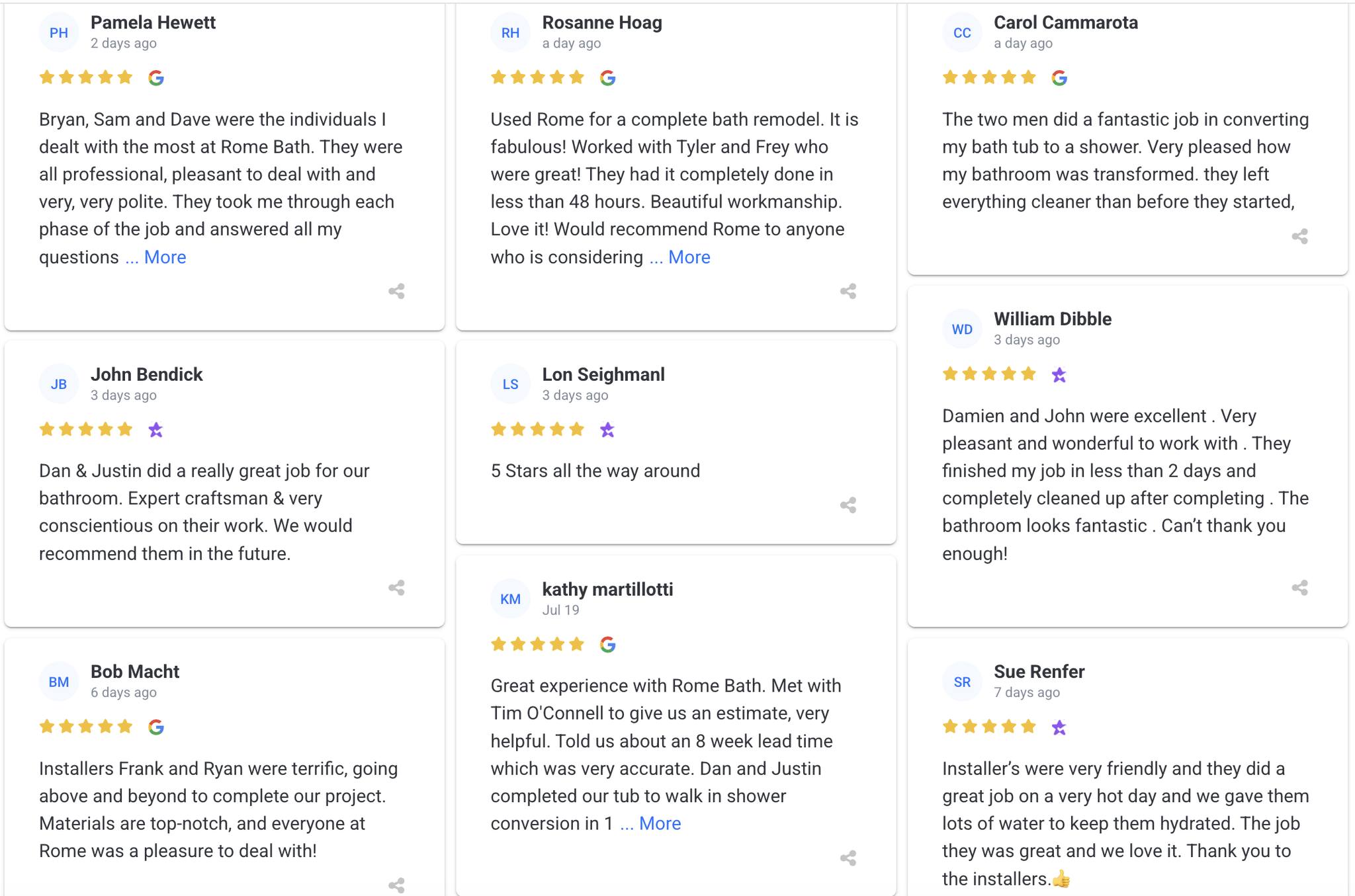Image resolution: width=1355 pixels, height=896 pixels.
Task: Click the KM avatar circle
Action: click(510, 599)
